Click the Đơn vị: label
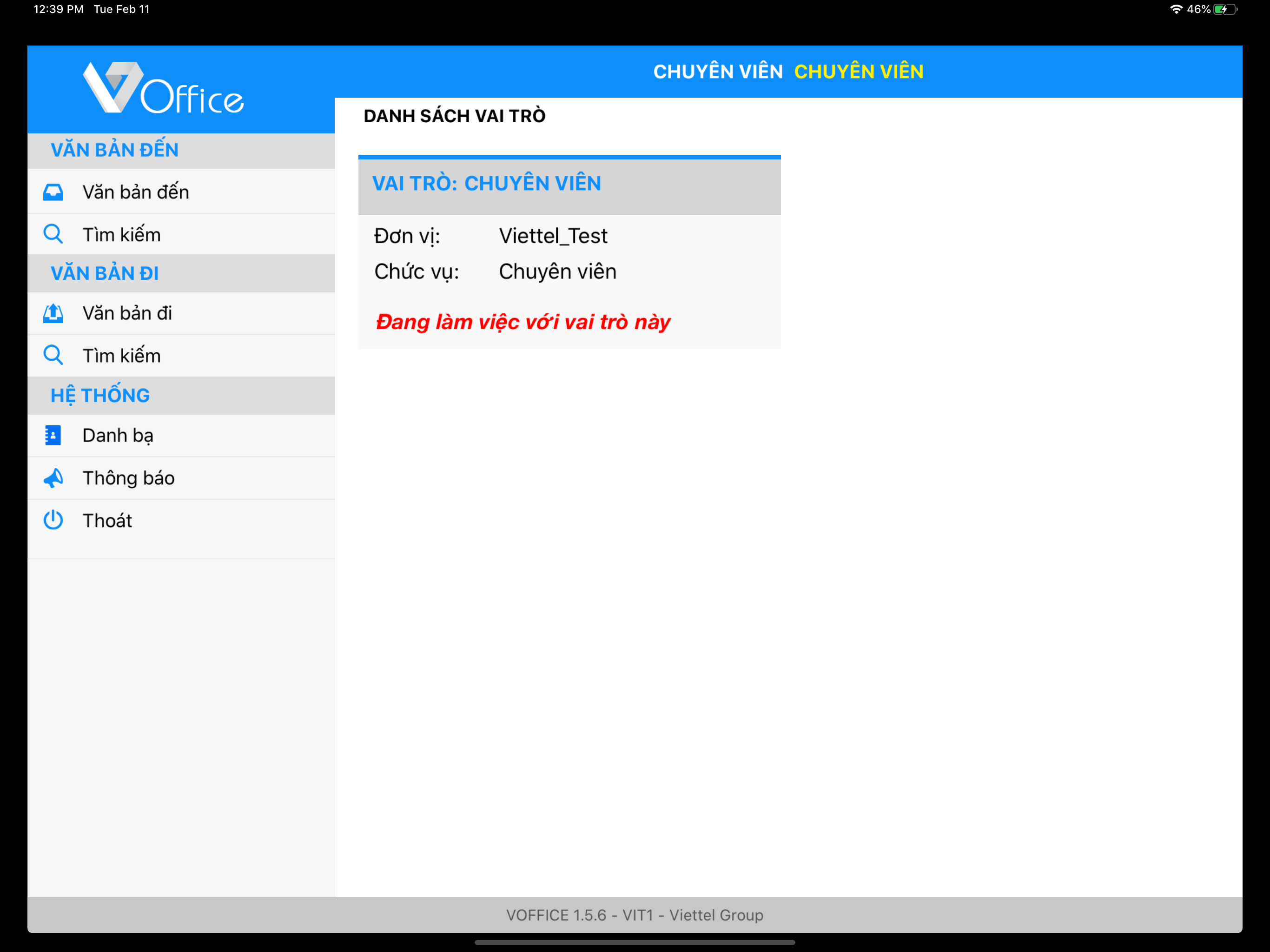 click(x=407, y=236)
